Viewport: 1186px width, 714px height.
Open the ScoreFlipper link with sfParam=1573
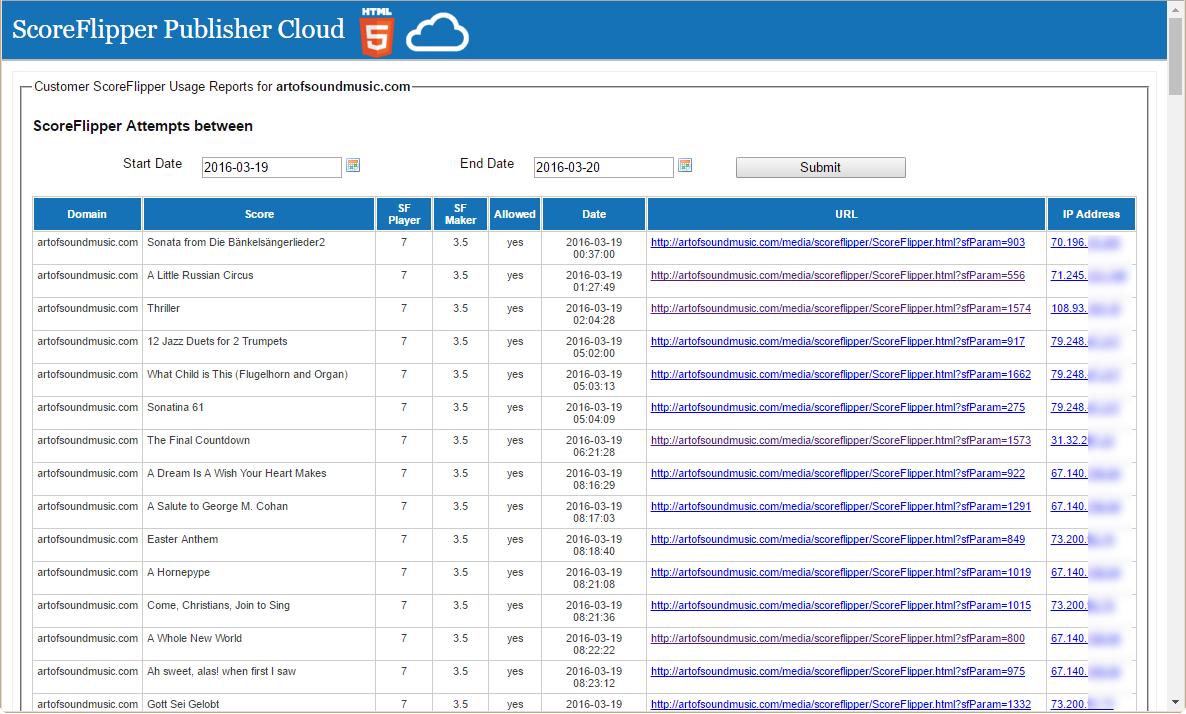(x=840, y=441)
